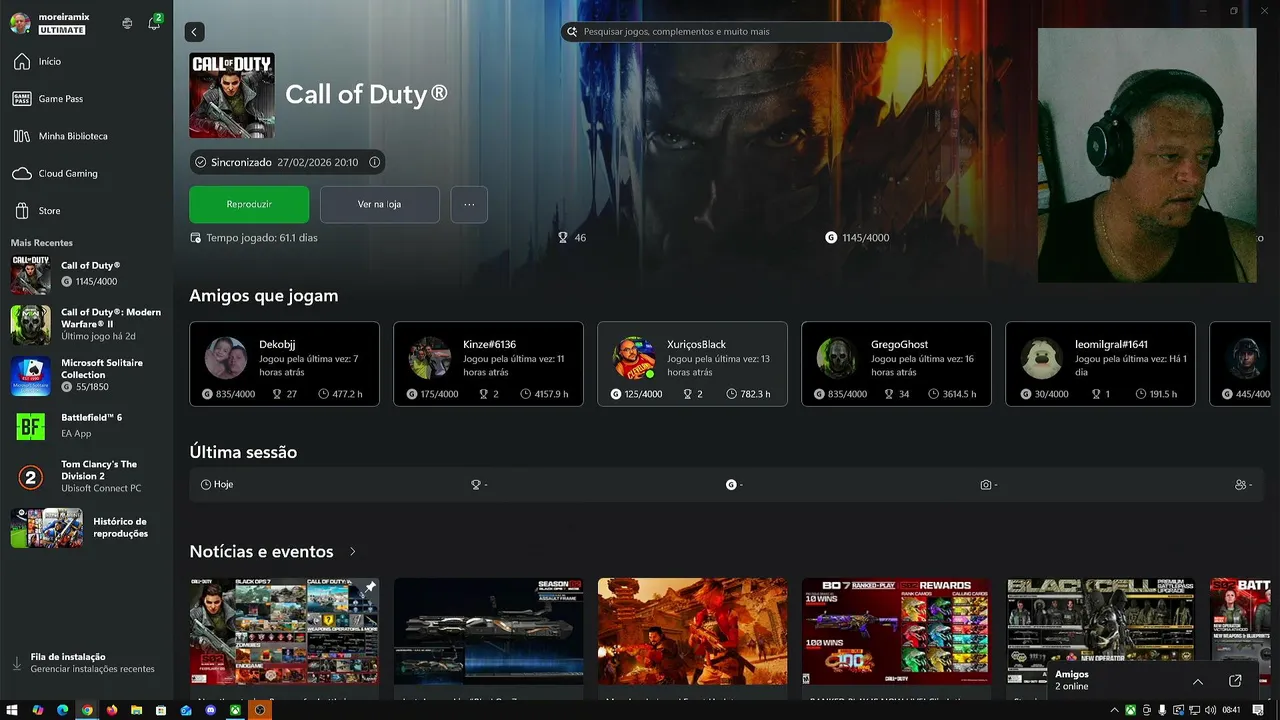Open Fila de instalação
The width and height of the screenshot is (1280, 720).
click(x=86, y=663)
